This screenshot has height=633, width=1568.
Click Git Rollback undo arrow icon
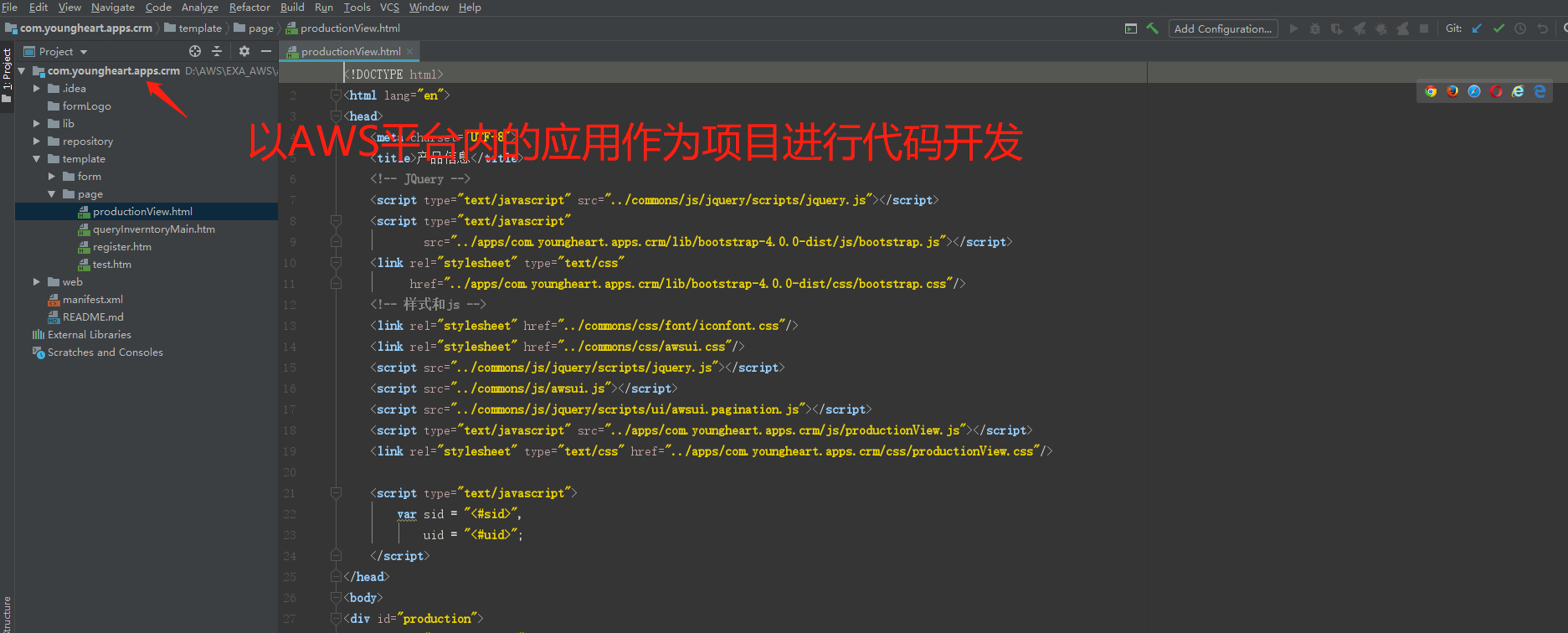1542,28
